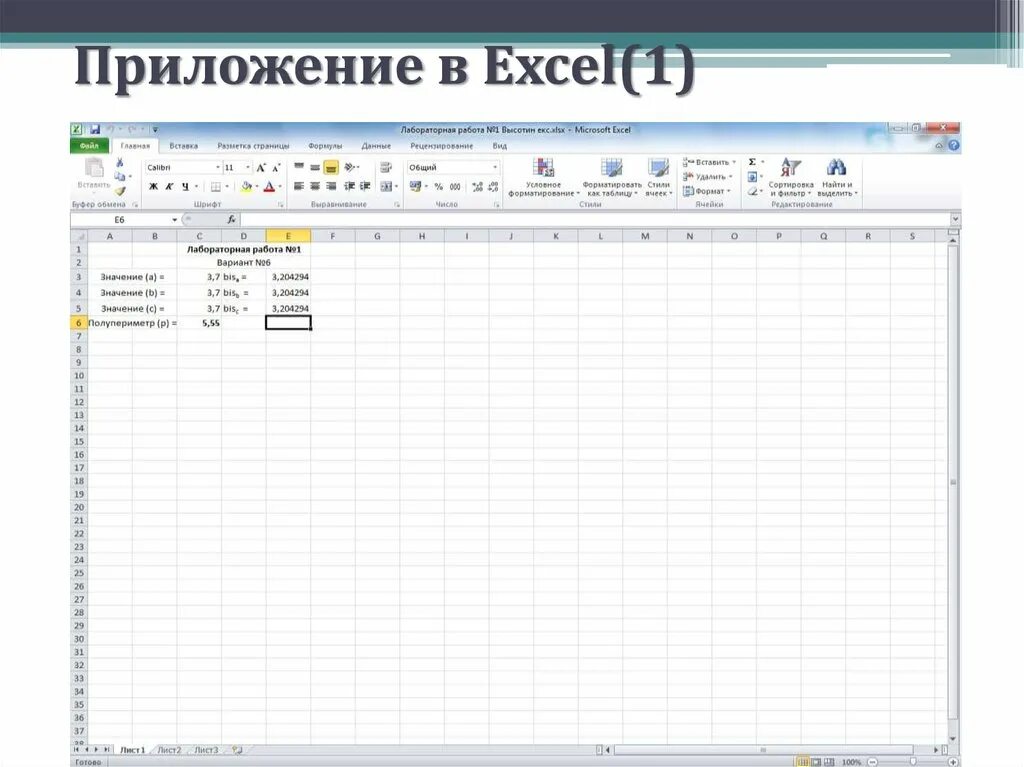This screenshot has width=1024, height=767.
Task: Select row header 10
Action: tap(79, 376)
